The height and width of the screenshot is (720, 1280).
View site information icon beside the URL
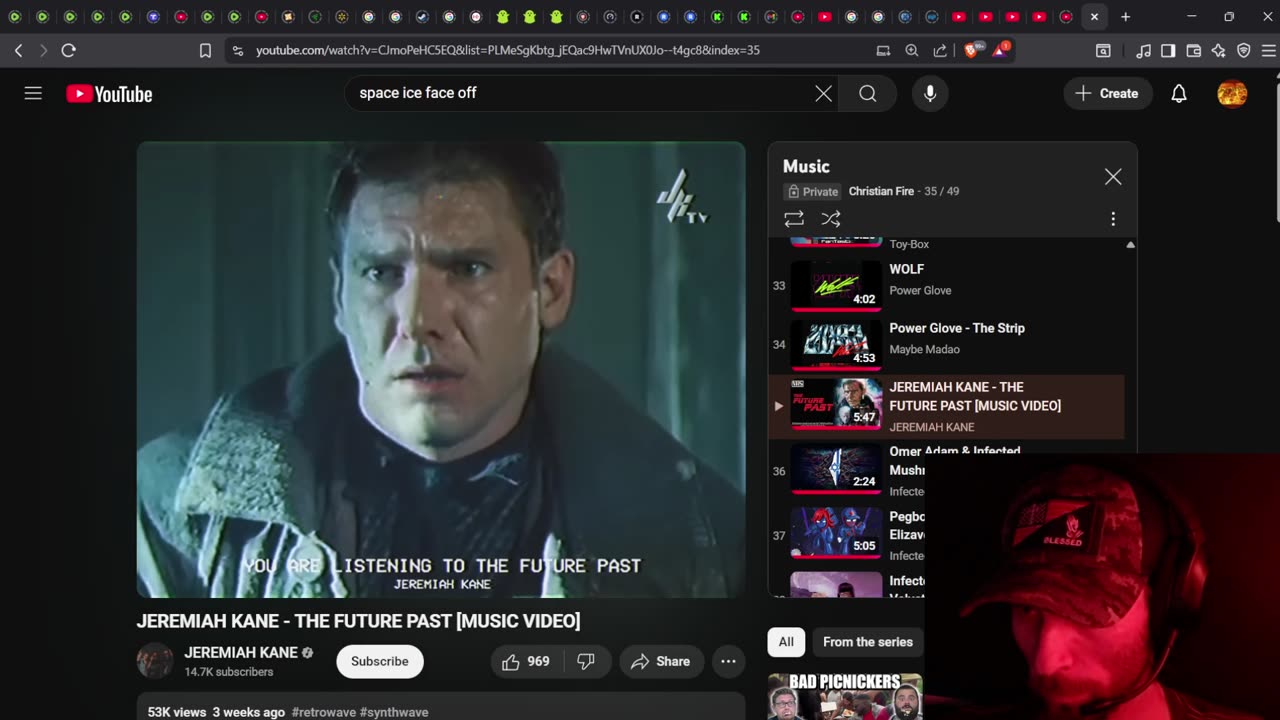237,50
